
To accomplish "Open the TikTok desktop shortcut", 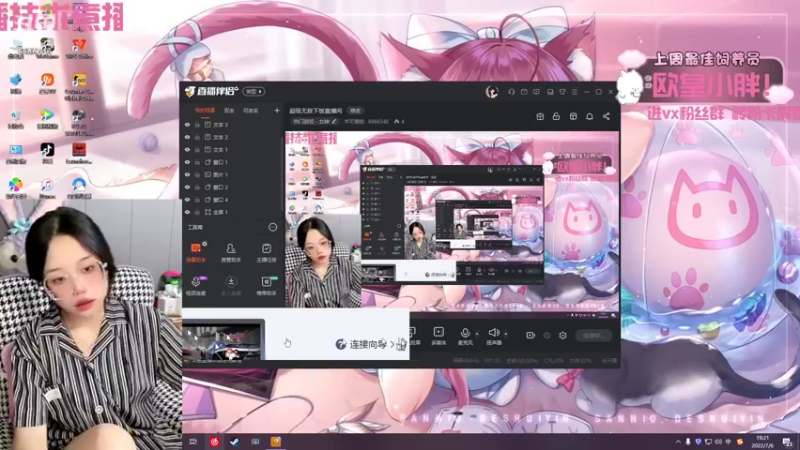I will pos(47,152).
